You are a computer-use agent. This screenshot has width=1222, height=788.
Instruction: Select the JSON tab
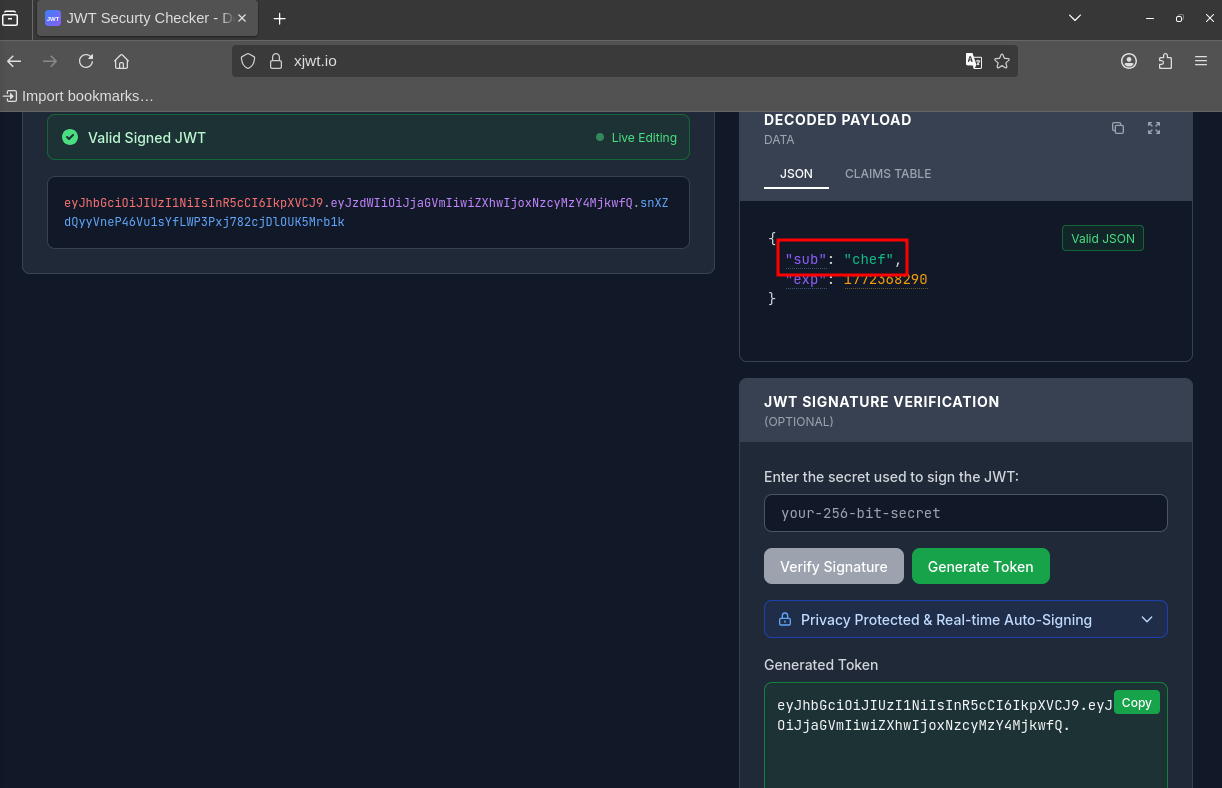(796, 174)
